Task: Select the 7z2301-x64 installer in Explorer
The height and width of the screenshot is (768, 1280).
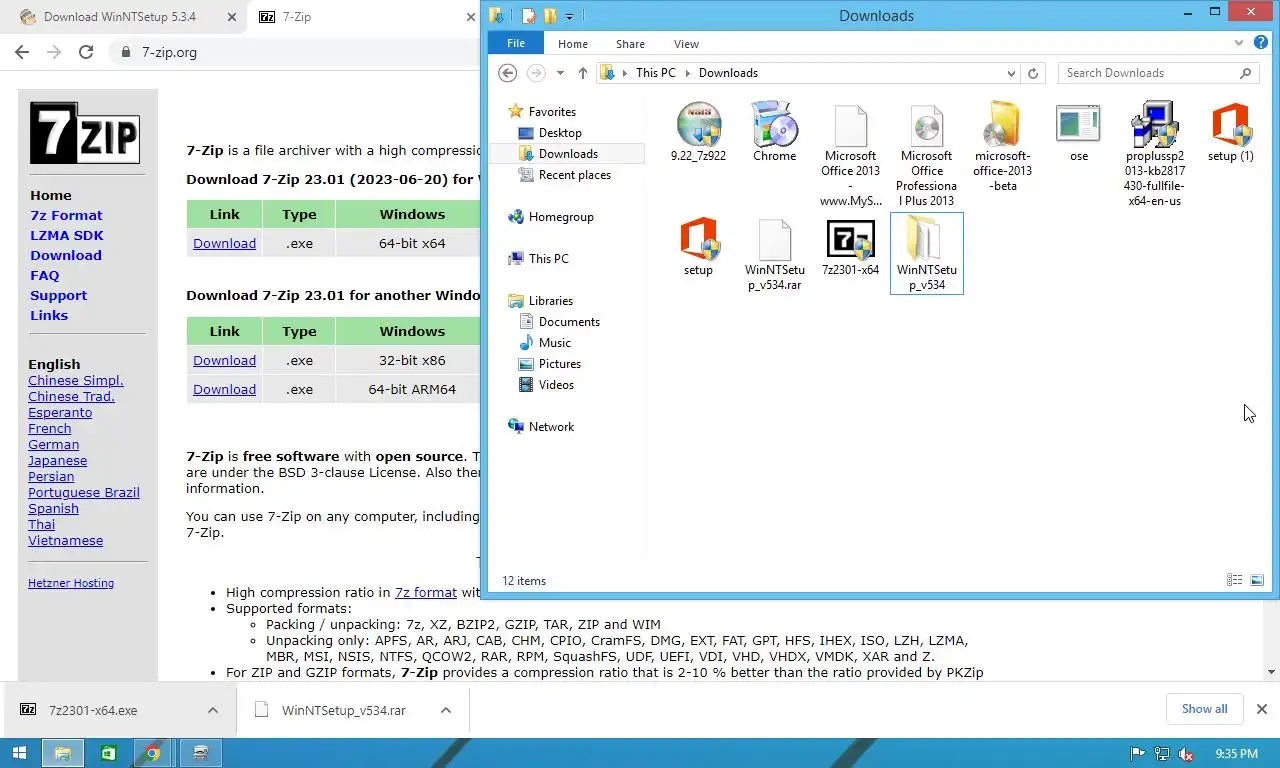Action: point(850,247)
